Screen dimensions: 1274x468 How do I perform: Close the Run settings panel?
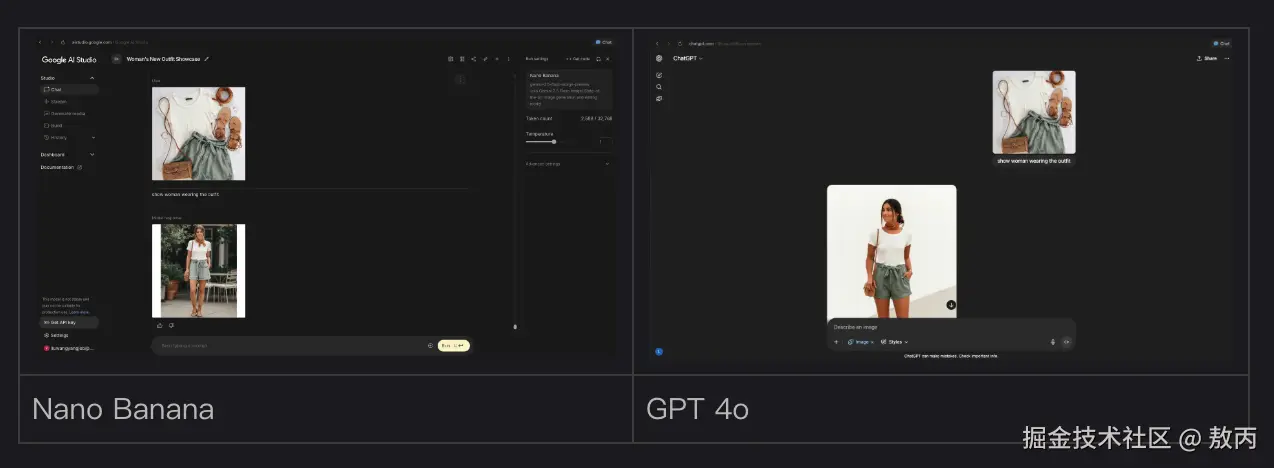(608, 59)
